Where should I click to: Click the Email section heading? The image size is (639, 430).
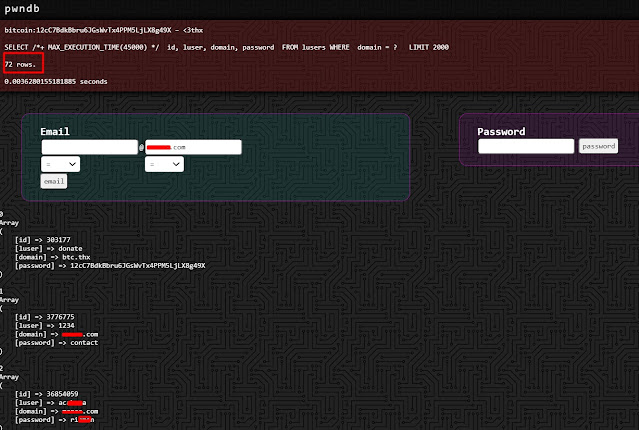tap(55, 132)
